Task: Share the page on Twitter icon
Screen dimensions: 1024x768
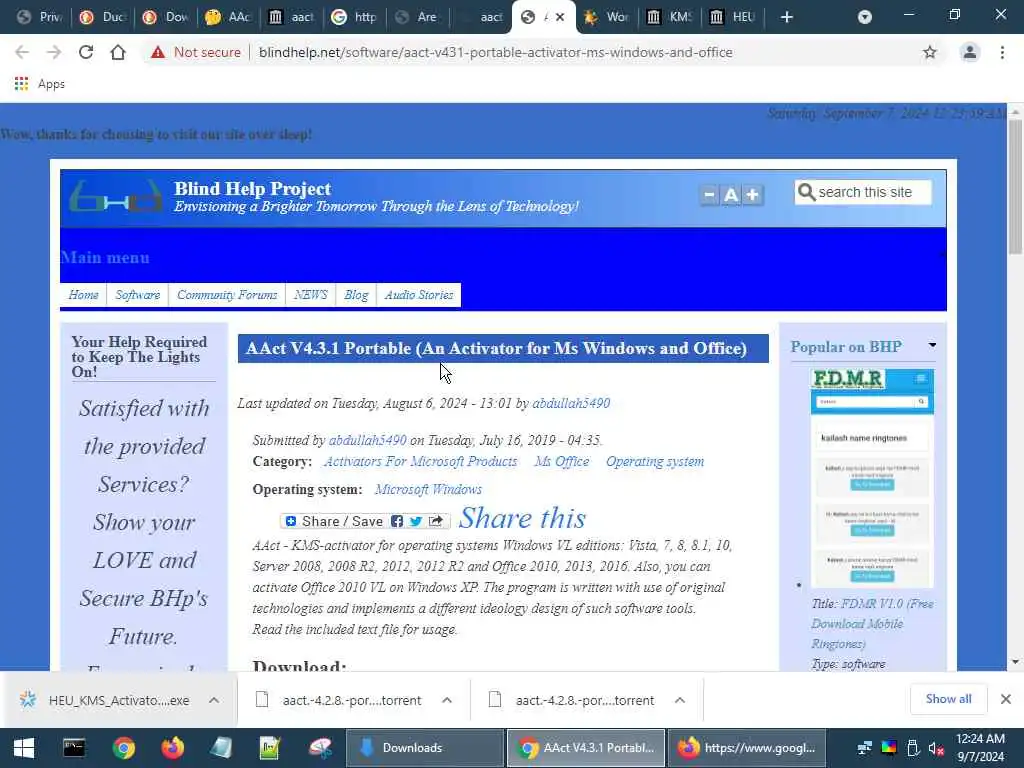Action: point(416,521)
